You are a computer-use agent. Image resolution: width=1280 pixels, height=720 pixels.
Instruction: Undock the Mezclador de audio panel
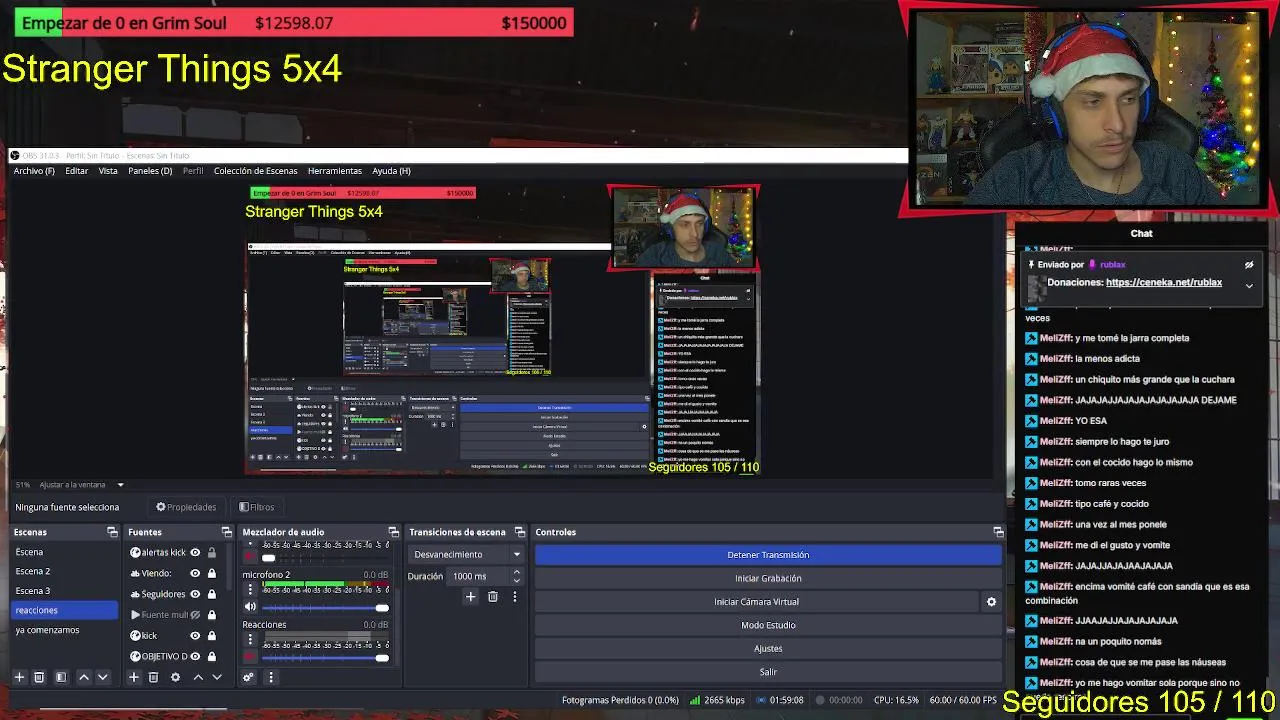[393, 532]
